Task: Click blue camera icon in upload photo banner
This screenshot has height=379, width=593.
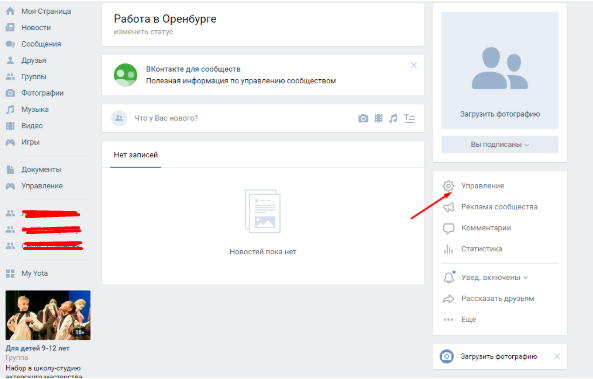Action: 447,356
